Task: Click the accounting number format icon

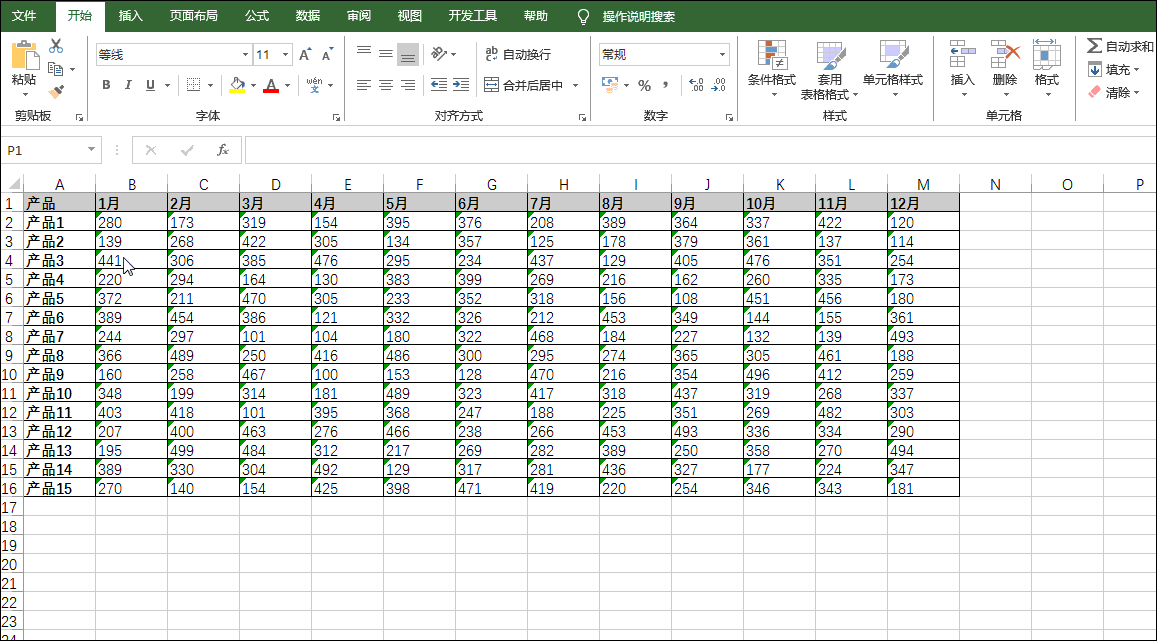Action: 610,85
